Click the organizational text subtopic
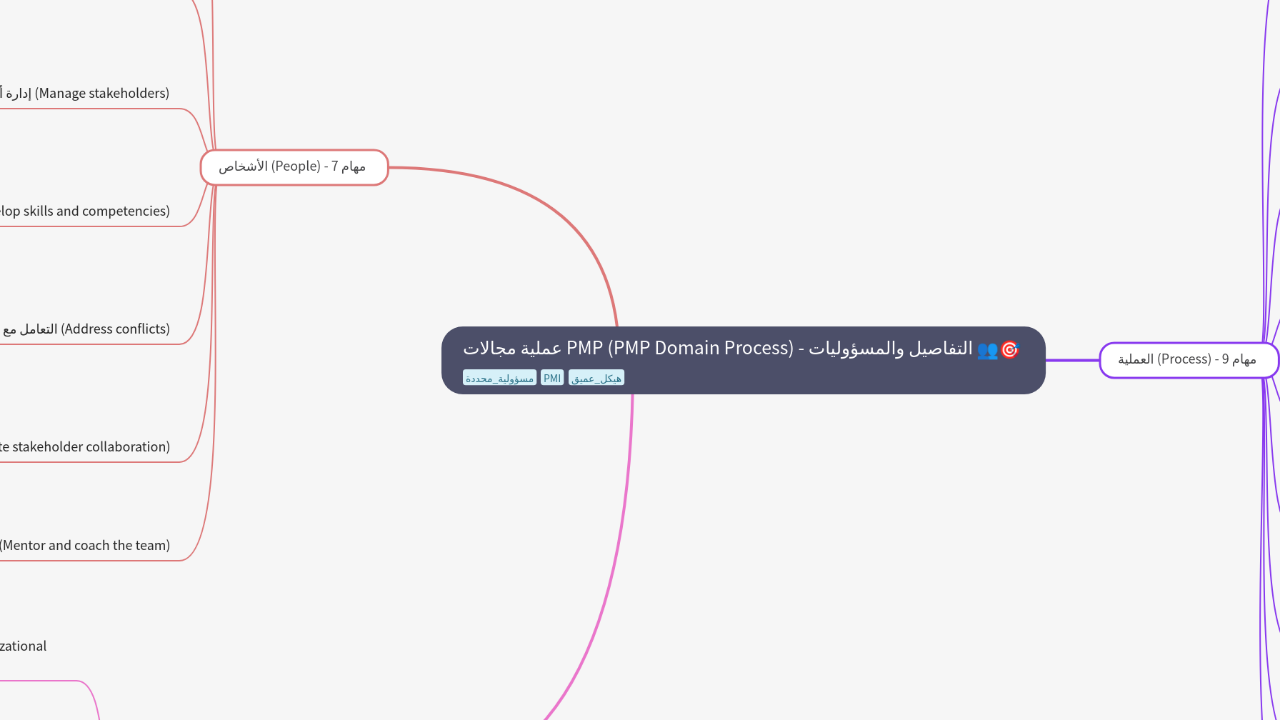Viewport: 1280px width, 720px height. pos(23,646)
